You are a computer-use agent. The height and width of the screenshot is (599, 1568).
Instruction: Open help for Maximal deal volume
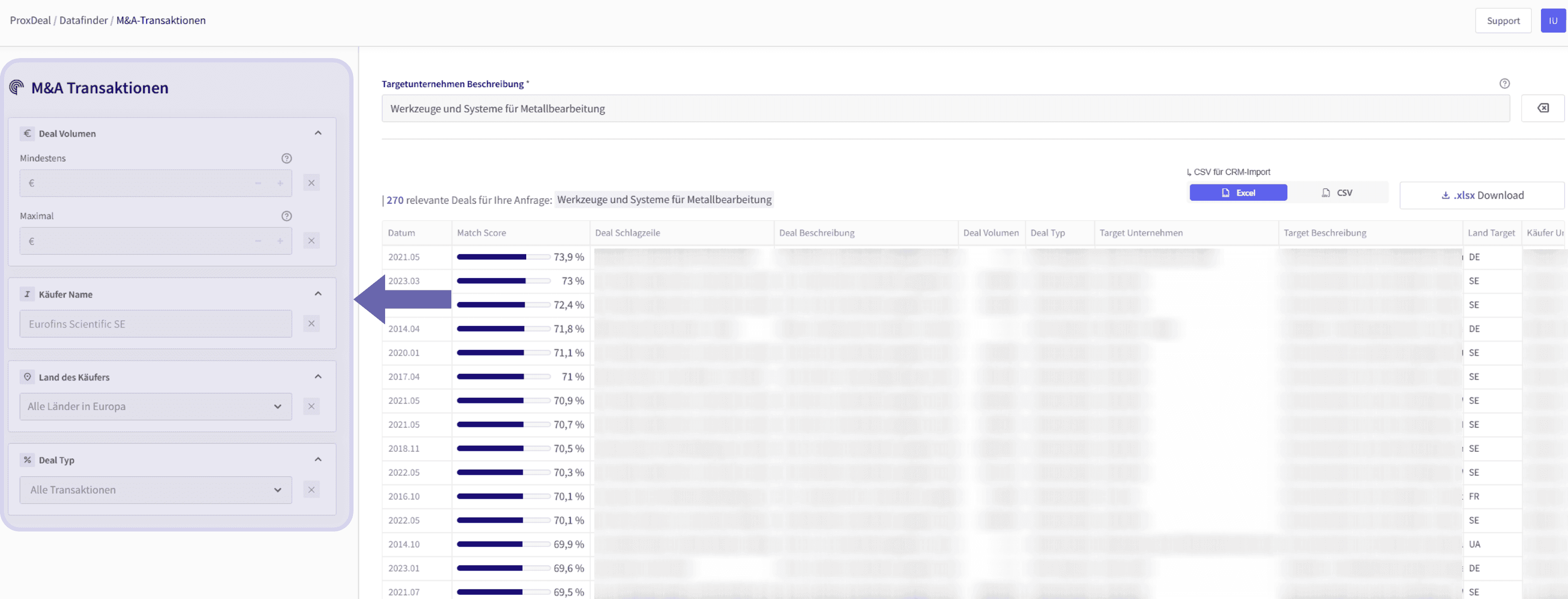tap(287, 216)
